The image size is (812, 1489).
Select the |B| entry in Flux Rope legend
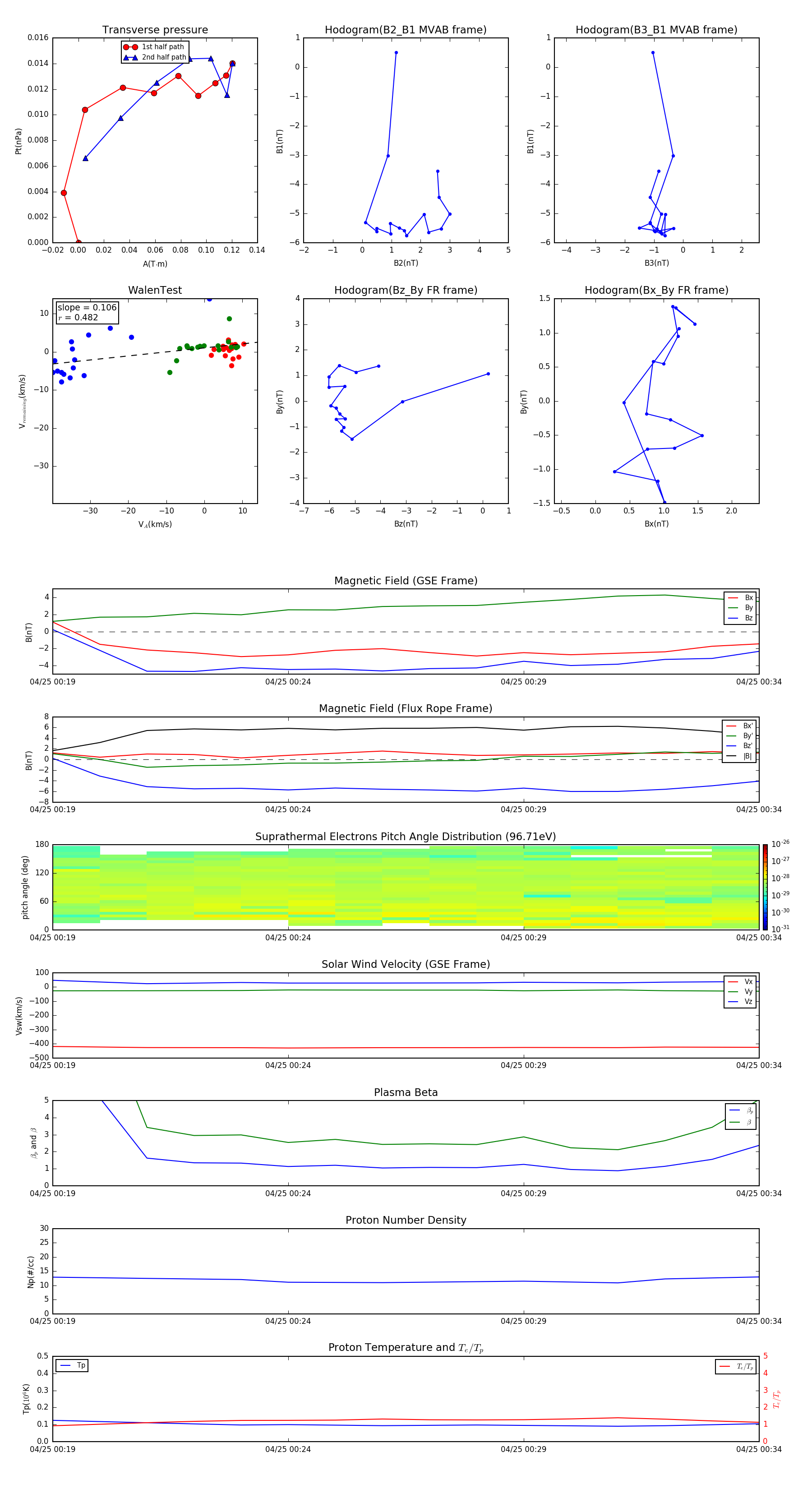pyautogui.click(x=739, y=756)
